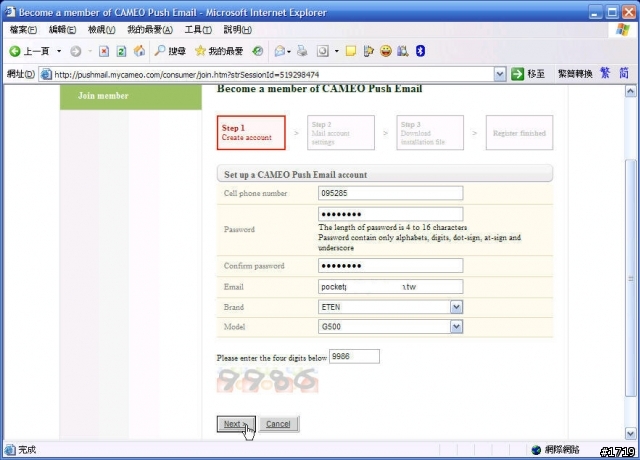Click the Messenger smiley face icon
640x460 pixels.
point(386,51)
